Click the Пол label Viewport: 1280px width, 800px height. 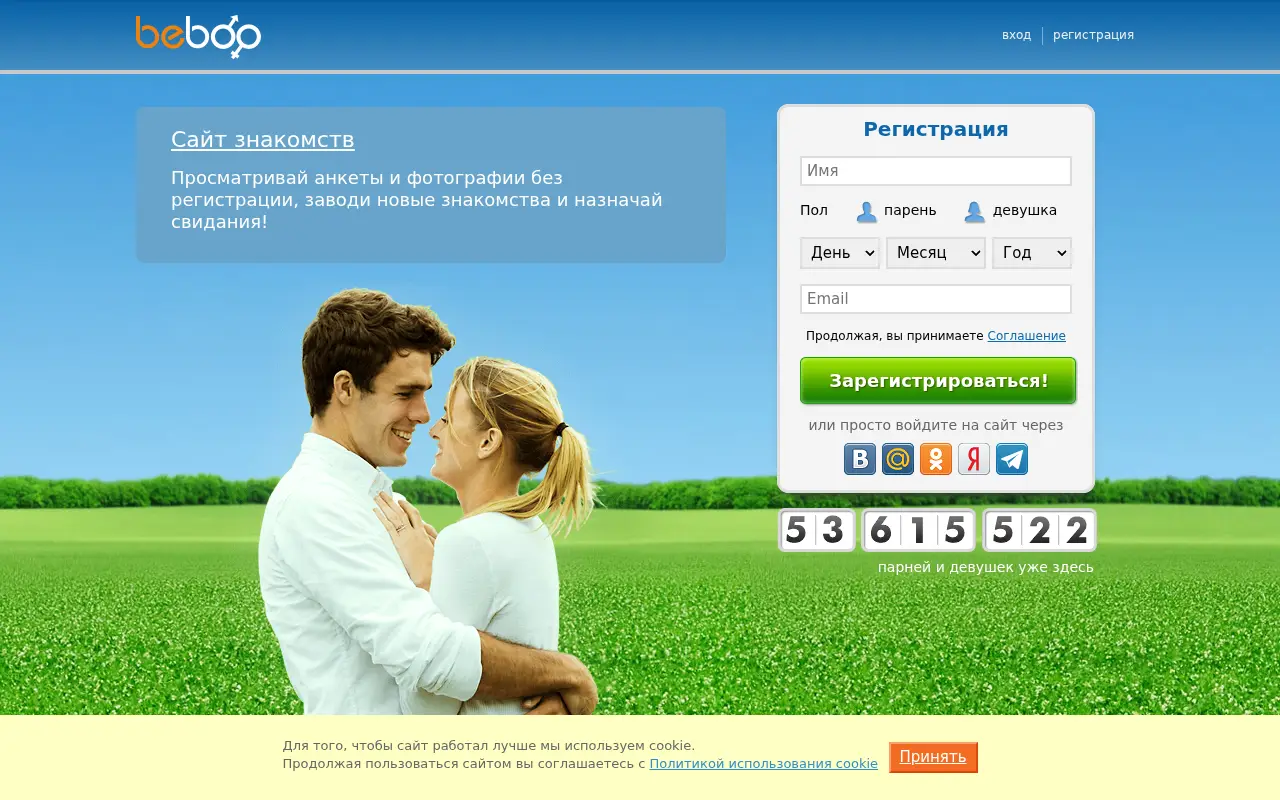tap(814, 211)
